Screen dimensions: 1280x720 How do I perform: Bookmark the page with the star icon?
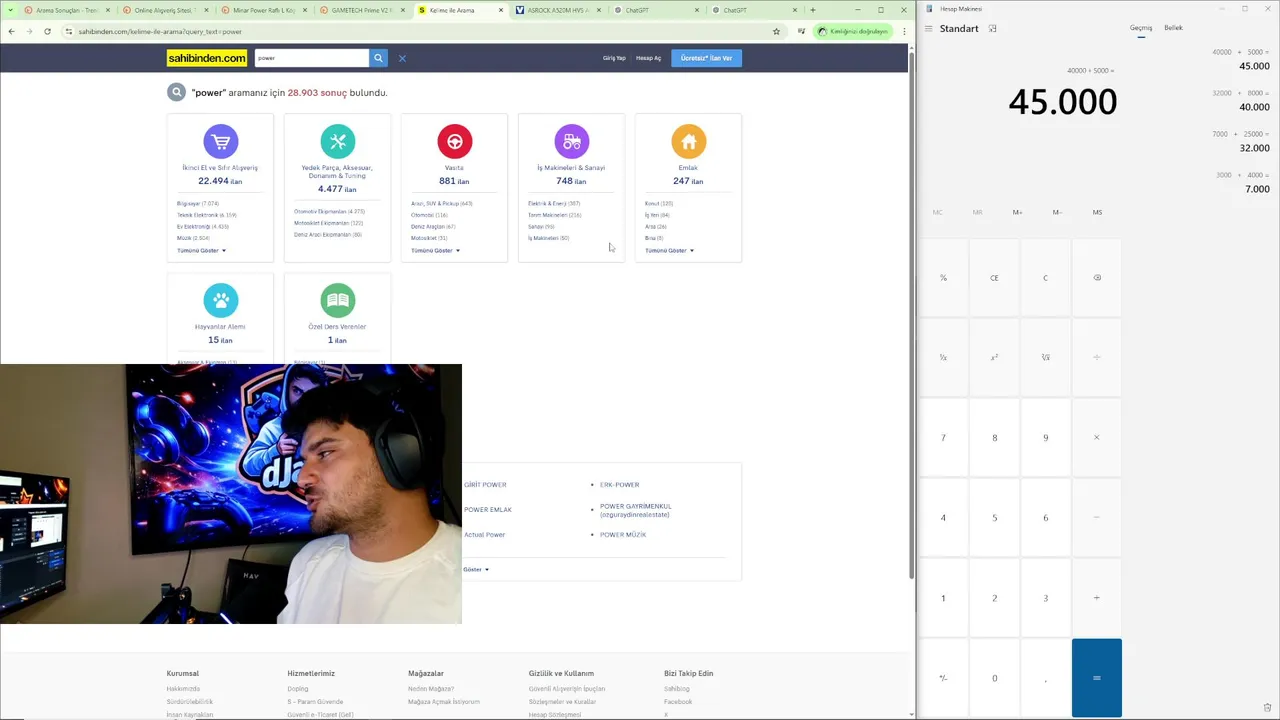point(776,31)
